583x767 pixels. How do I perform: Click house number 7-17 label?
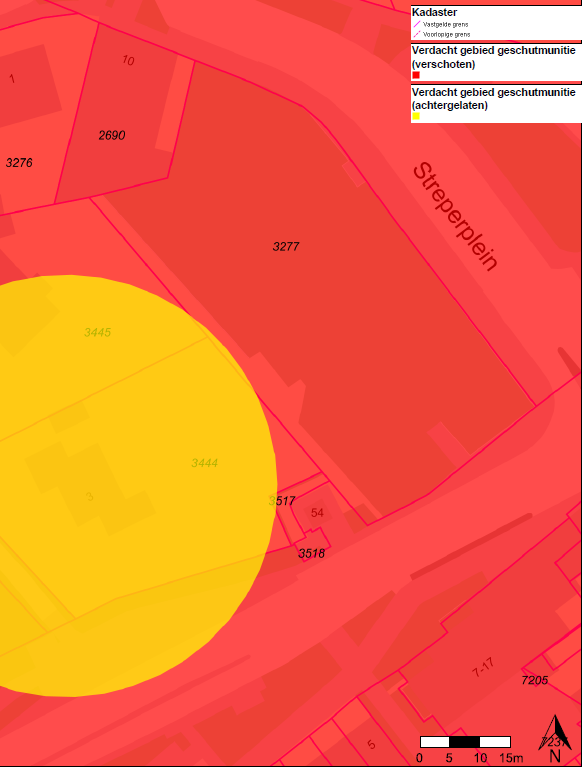(483, 667)
